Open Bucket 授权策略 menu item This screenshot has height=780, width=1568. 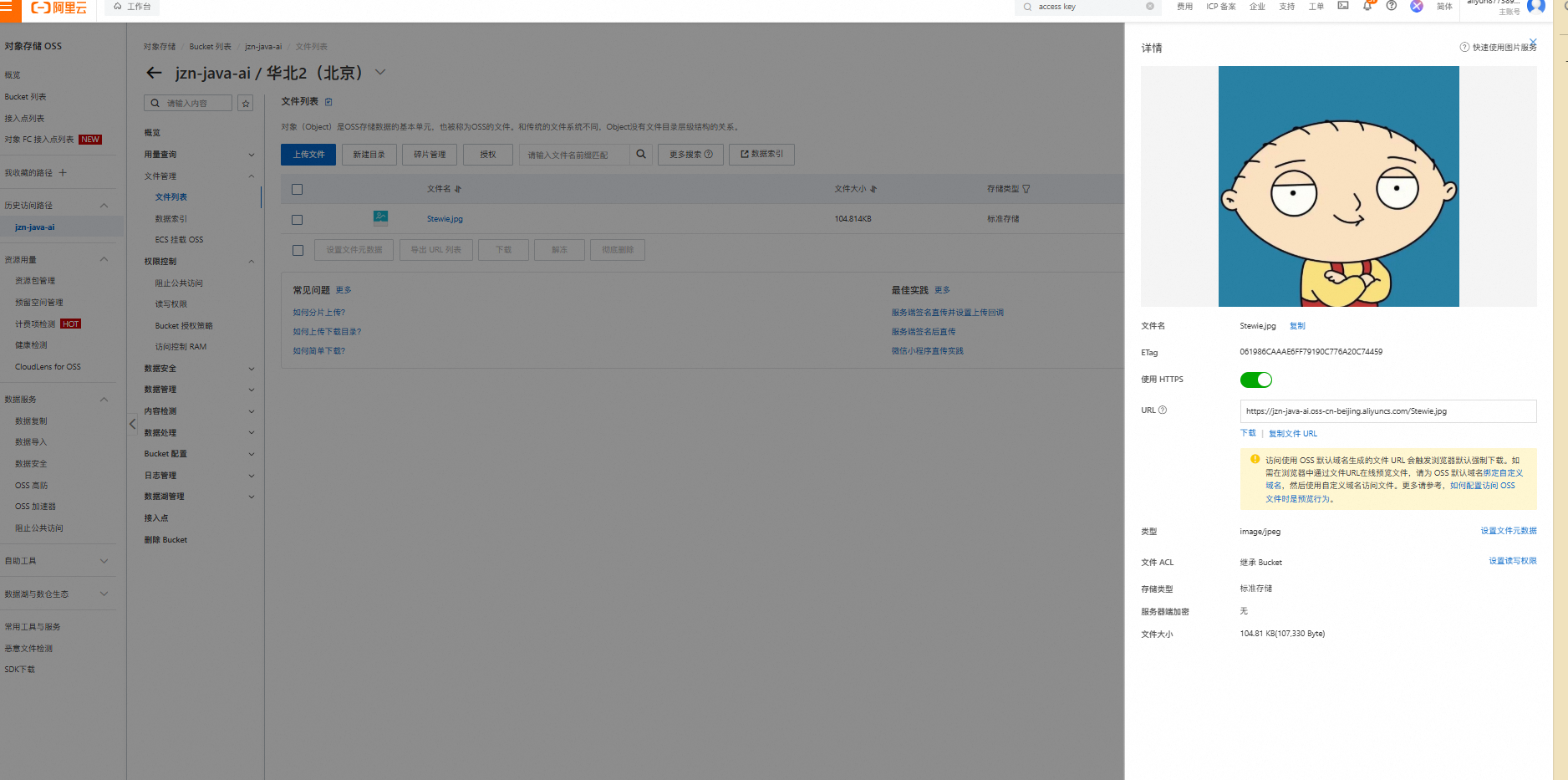point(184,326)
